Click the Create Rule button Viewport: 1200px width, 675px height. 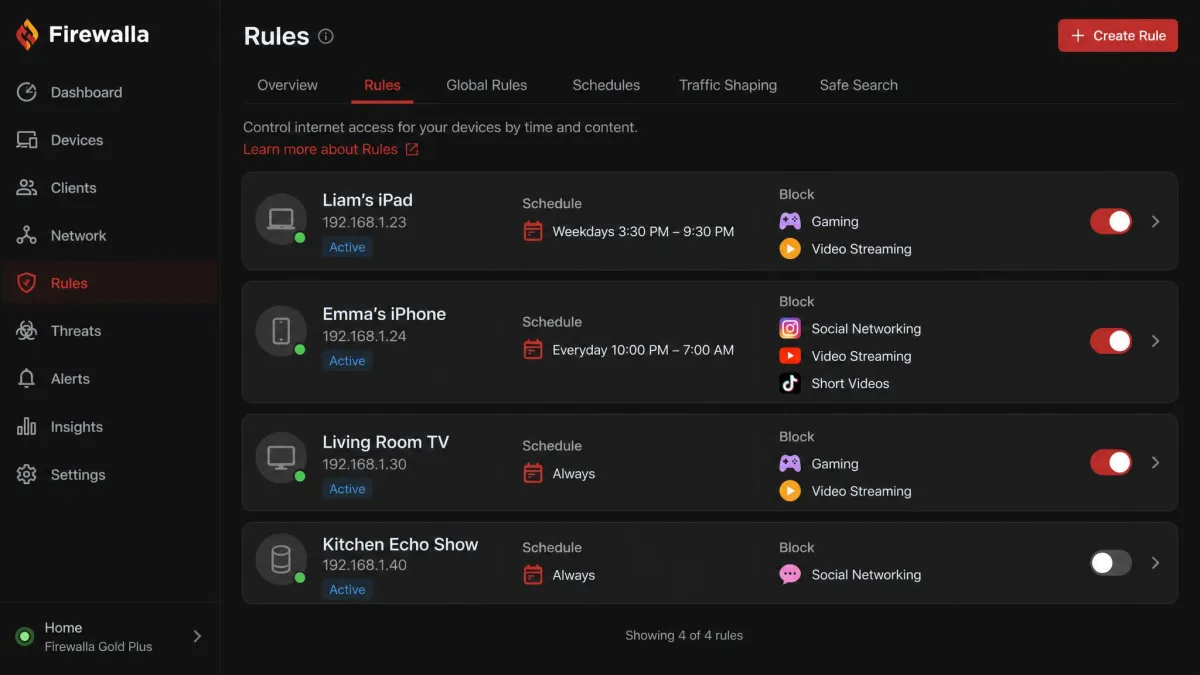click(1118, 35)
